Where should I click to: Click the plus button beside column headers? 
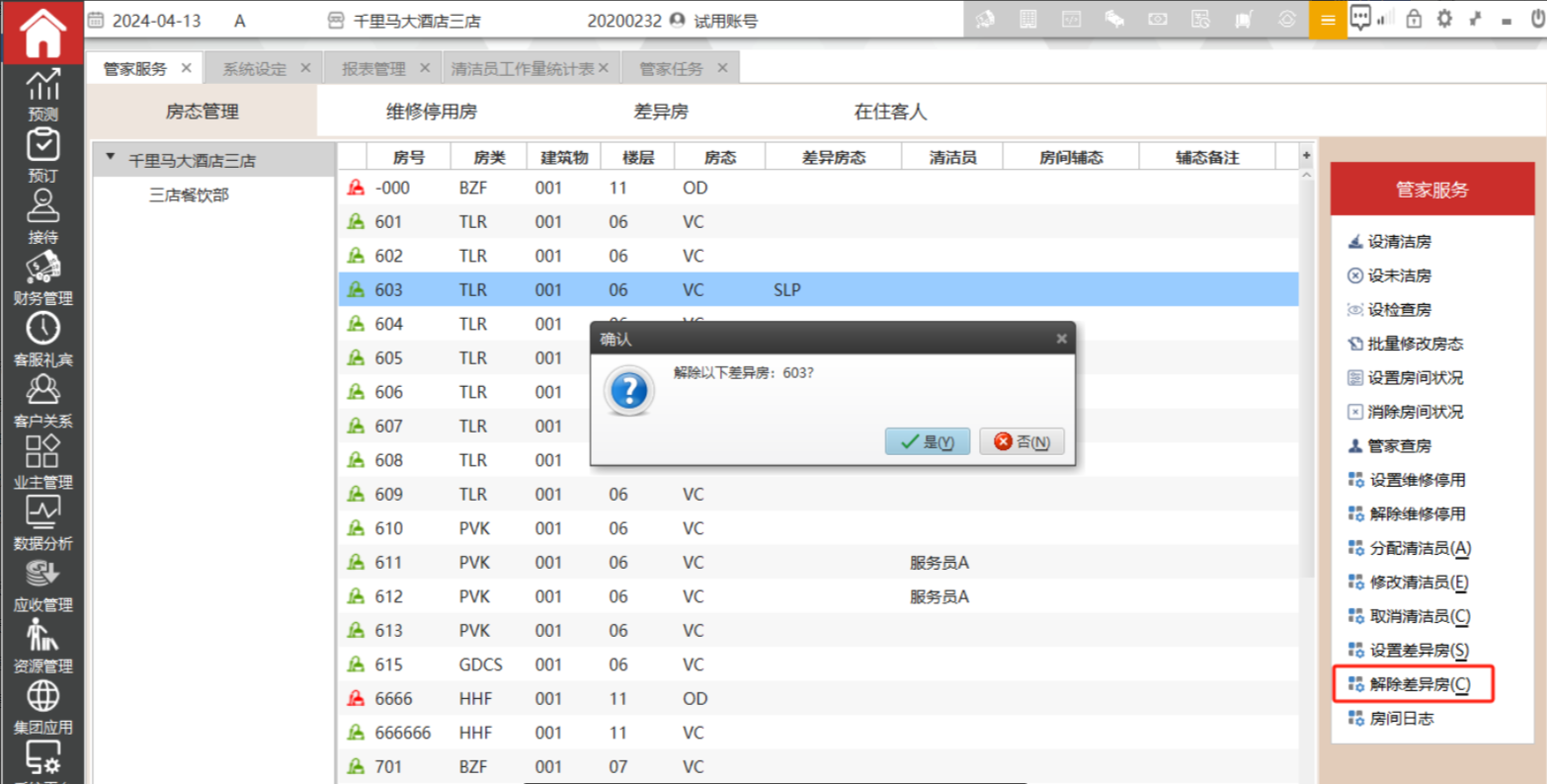click(x=1306, y=156)
